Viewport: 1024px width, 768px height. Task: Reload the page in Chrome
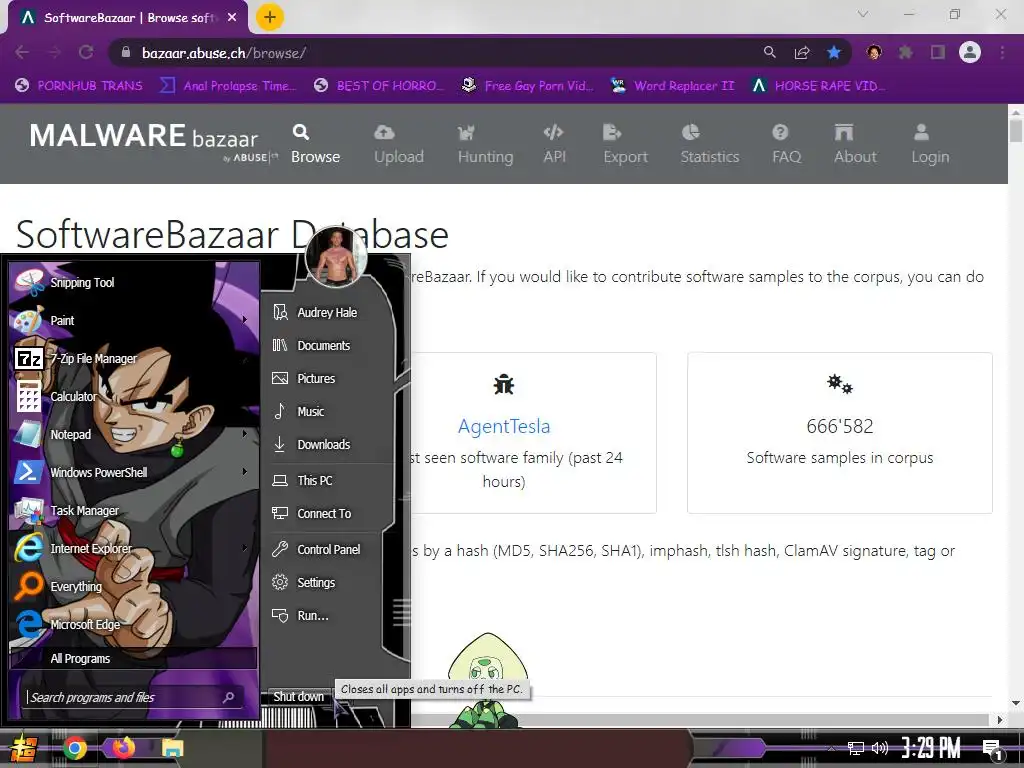pos(86,52)
